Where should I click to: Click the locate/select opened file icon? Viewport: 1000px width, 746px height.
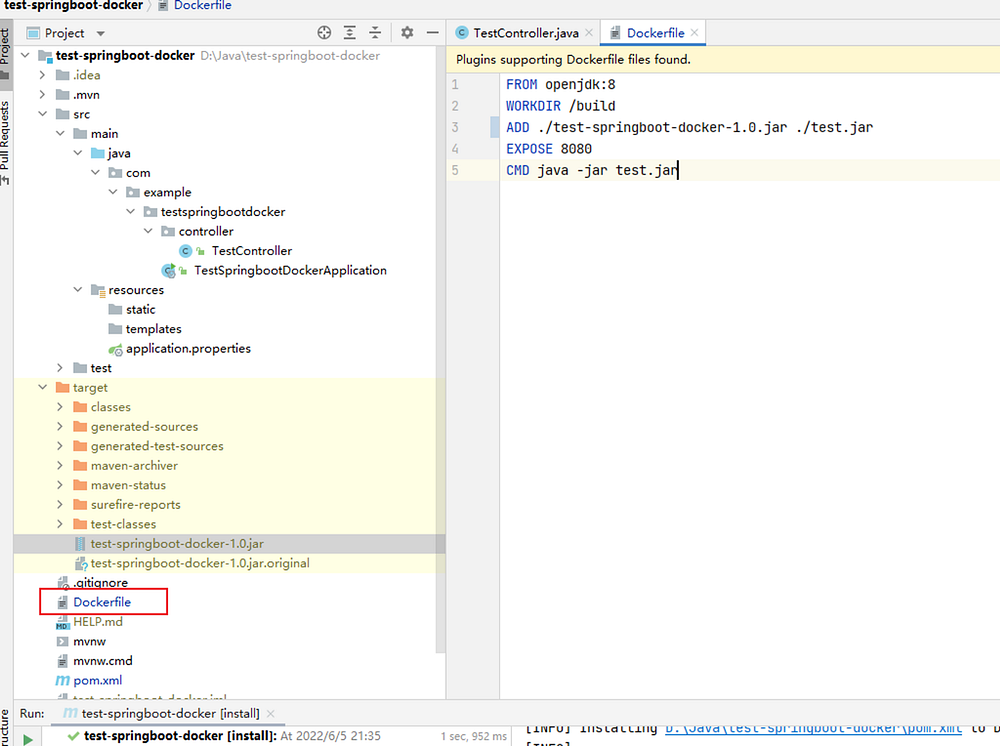point(324,33)
